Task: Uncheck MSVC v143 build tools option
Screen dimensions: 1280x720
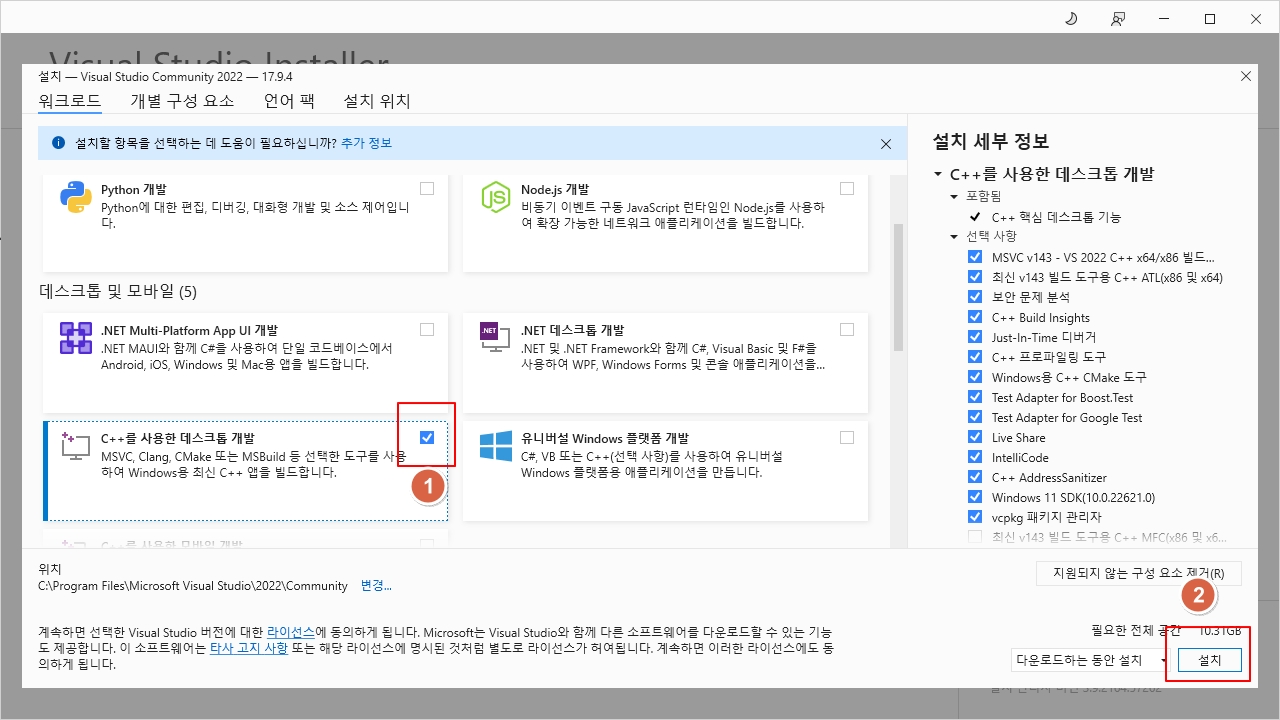Action: point(975,257)
